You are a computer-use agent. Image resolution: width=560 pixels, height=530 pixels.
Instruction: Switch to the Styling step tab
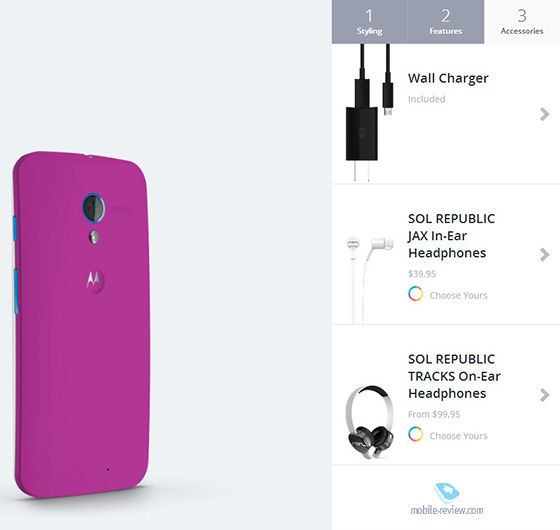[370, 22]
